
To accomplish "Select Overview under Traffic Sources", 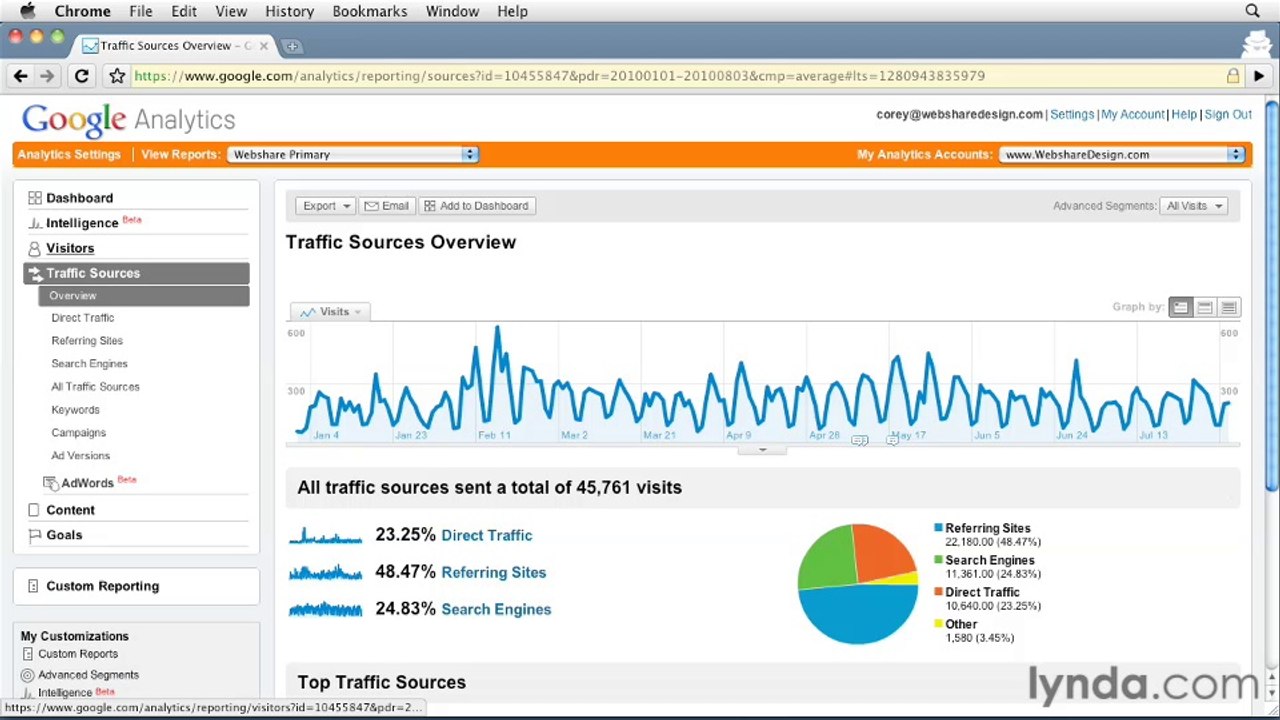I will click(x=143, y=296).
